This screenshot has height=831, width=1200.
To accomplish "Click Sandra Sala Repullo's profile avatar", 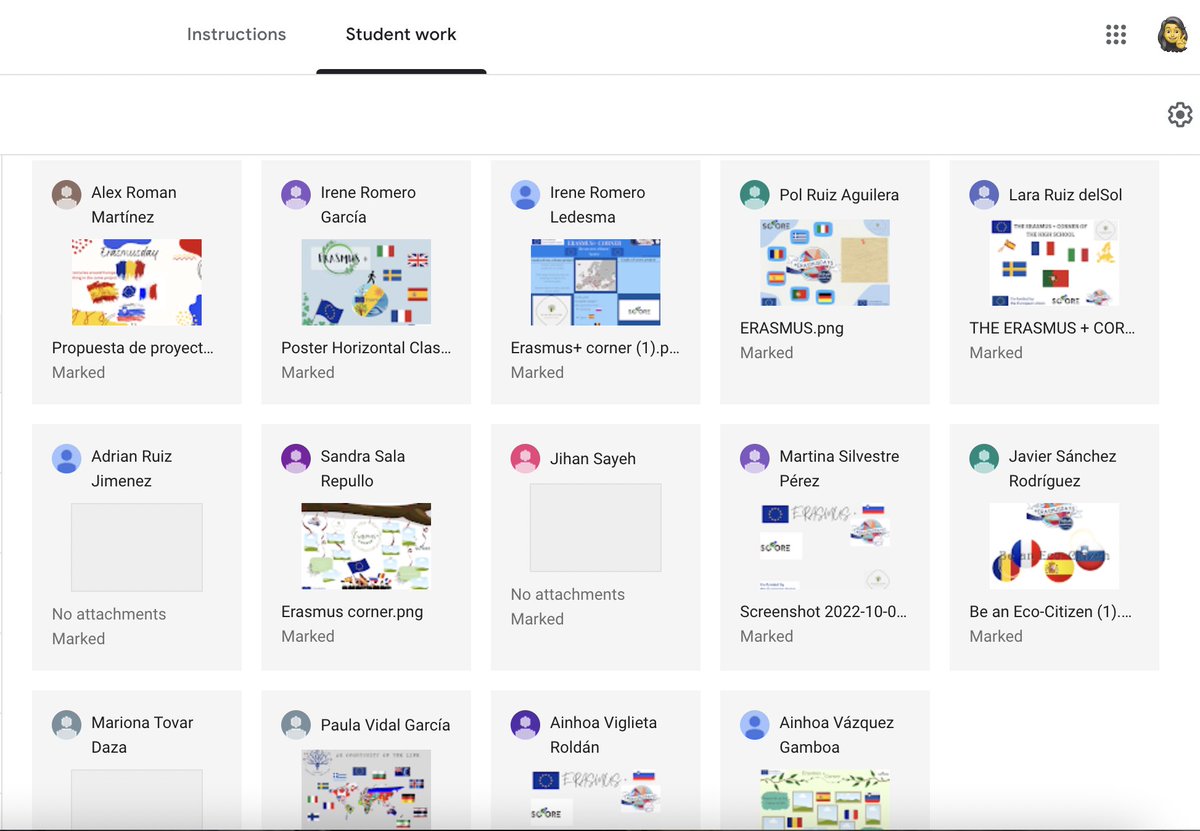I will pyautogui.click(x=296, y=459).
